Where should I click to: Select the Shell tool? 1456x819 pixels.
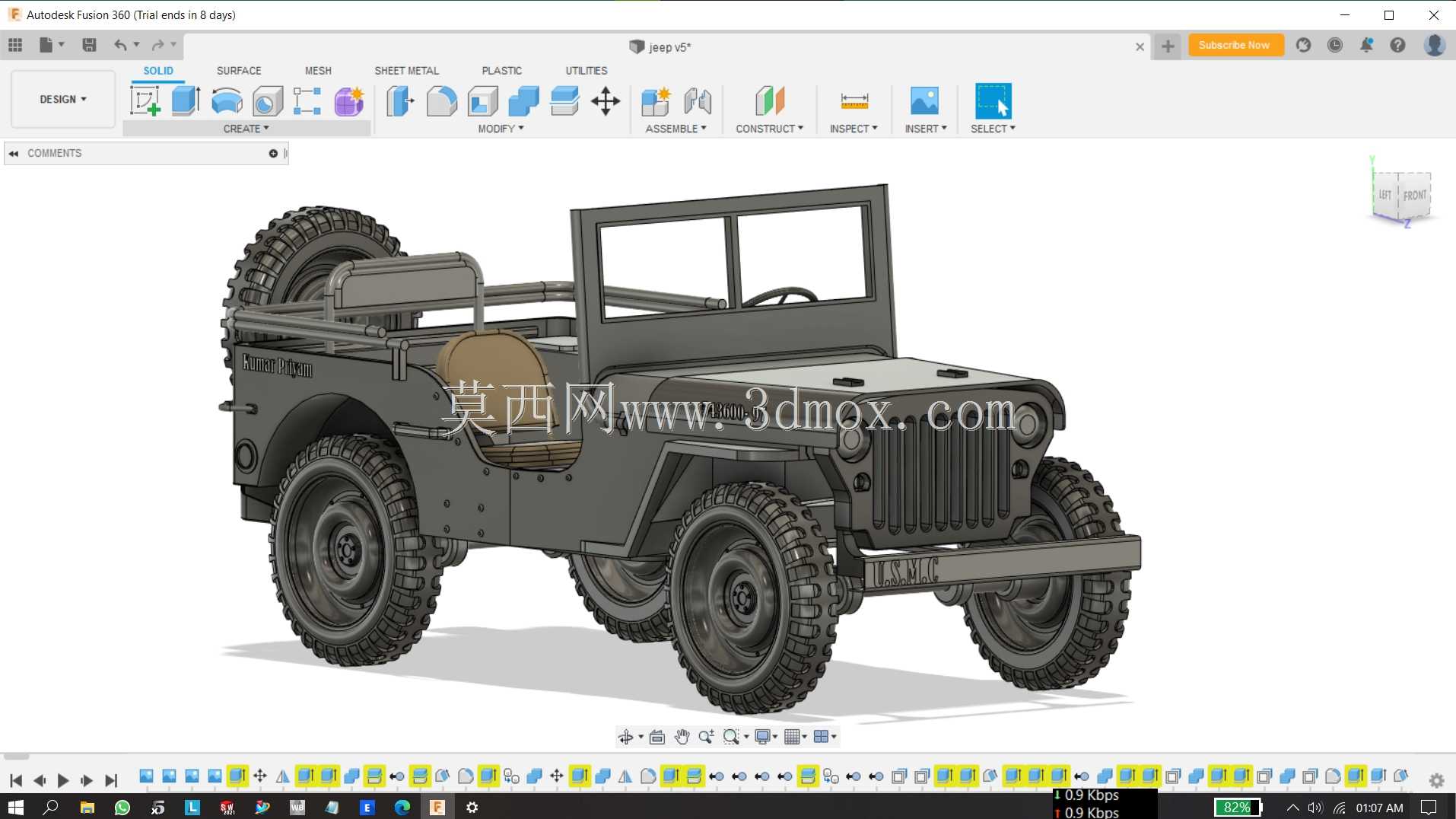coord(482,100)
